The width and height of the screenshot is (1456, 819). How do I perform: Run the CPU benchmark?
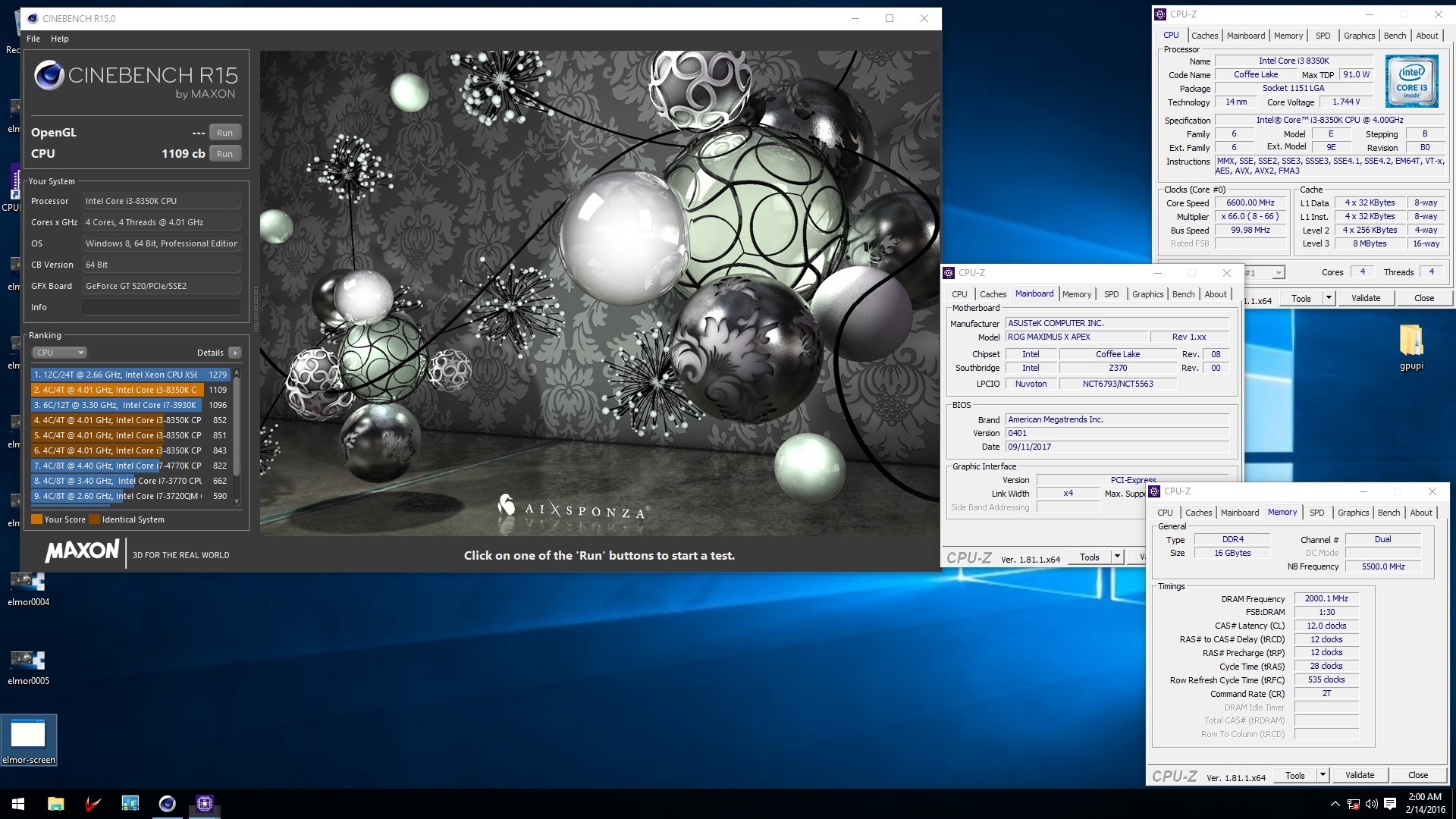pyautogui.click(x=224, y=154)
